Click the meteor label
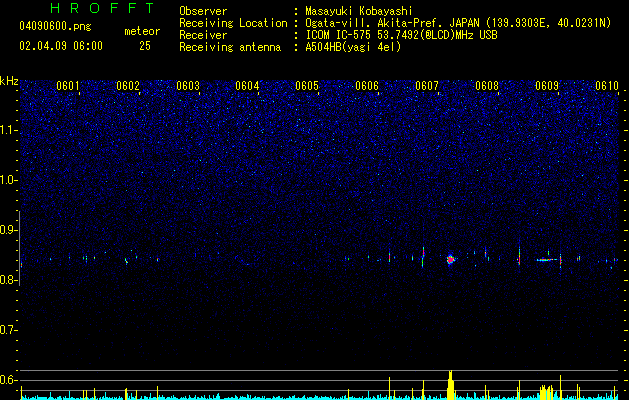 (x=142, y=31)
